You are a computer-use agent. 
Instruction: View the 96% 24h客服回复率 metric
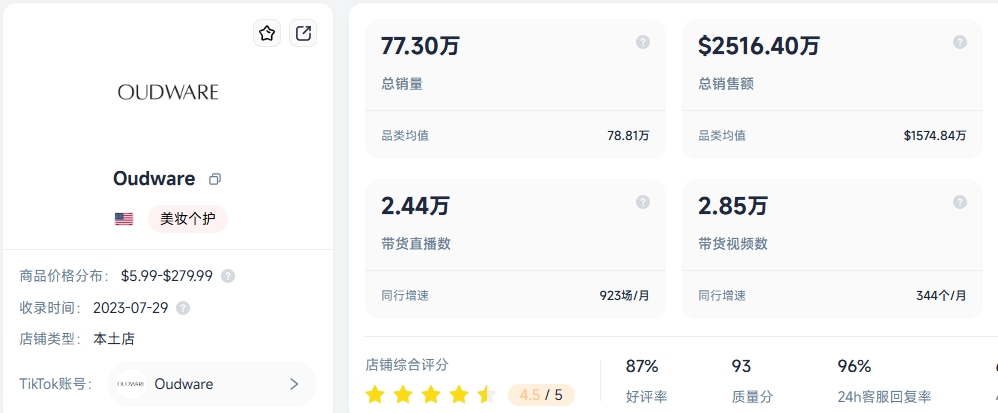click(x=884, y=381)
